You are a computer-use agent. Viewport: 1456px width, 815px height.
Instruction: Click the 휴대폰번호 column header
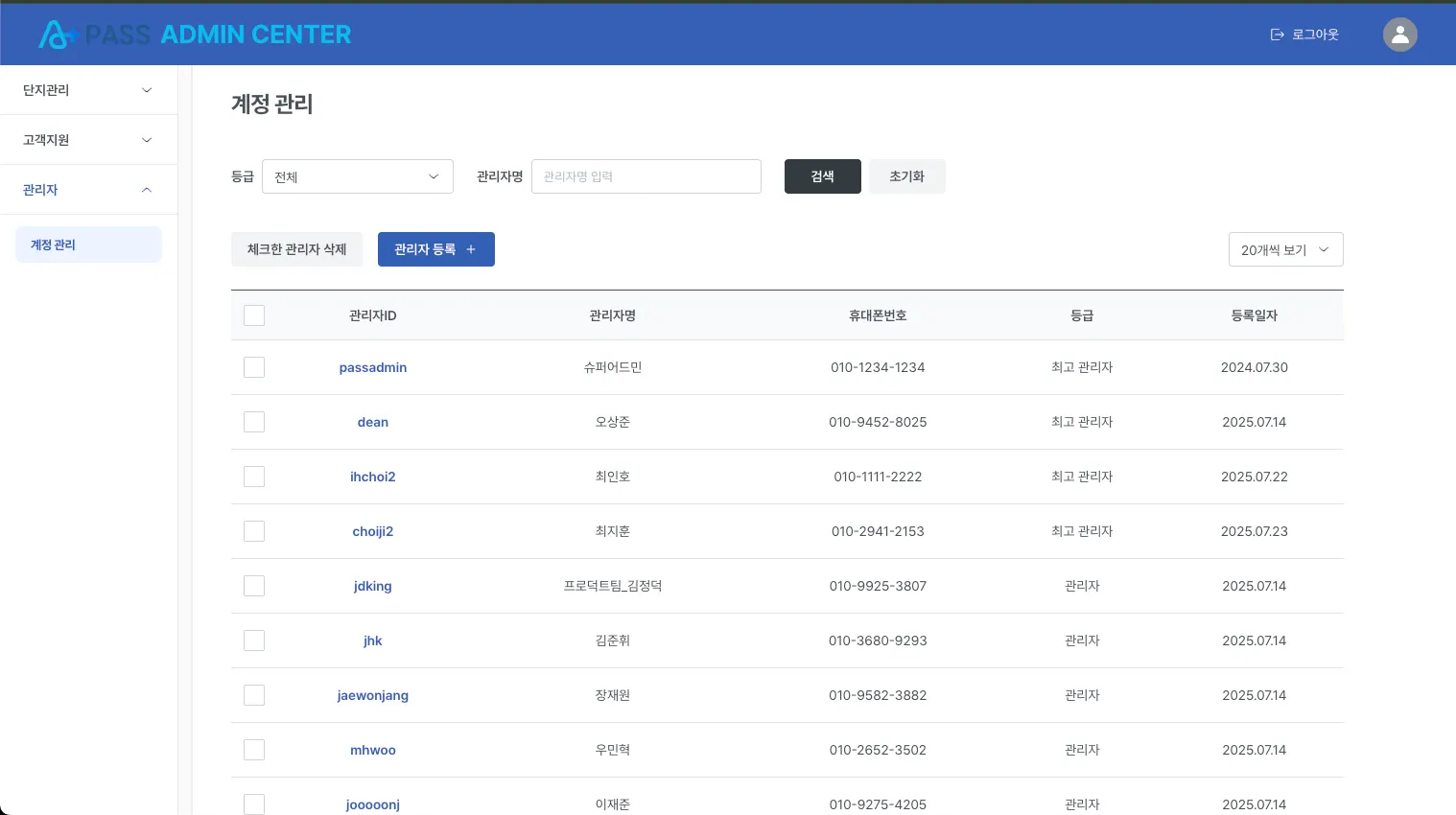coord(878,315)
